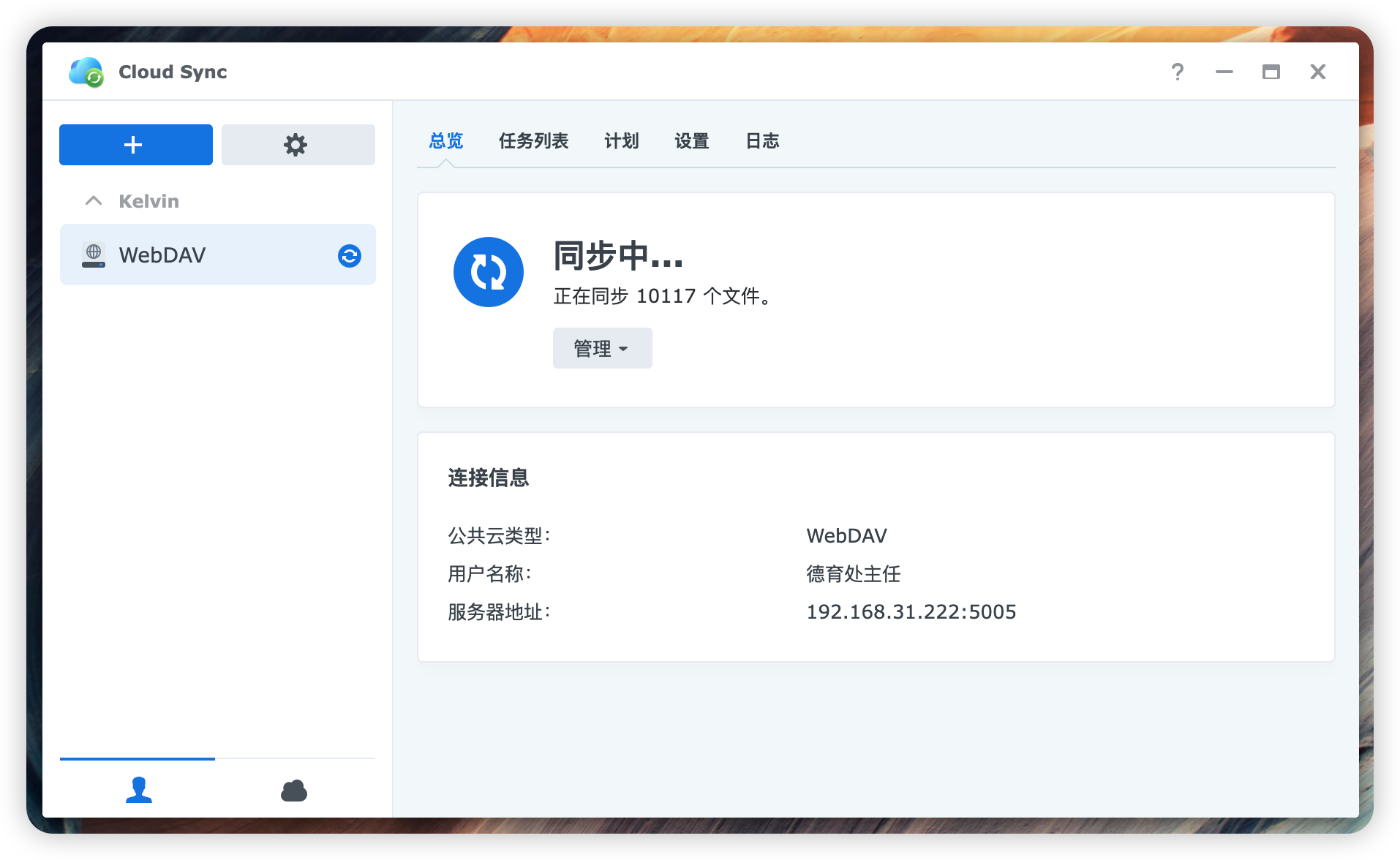
Task: Select the 总览 tab
Action: pyautogui.click(x=446, y=140)
